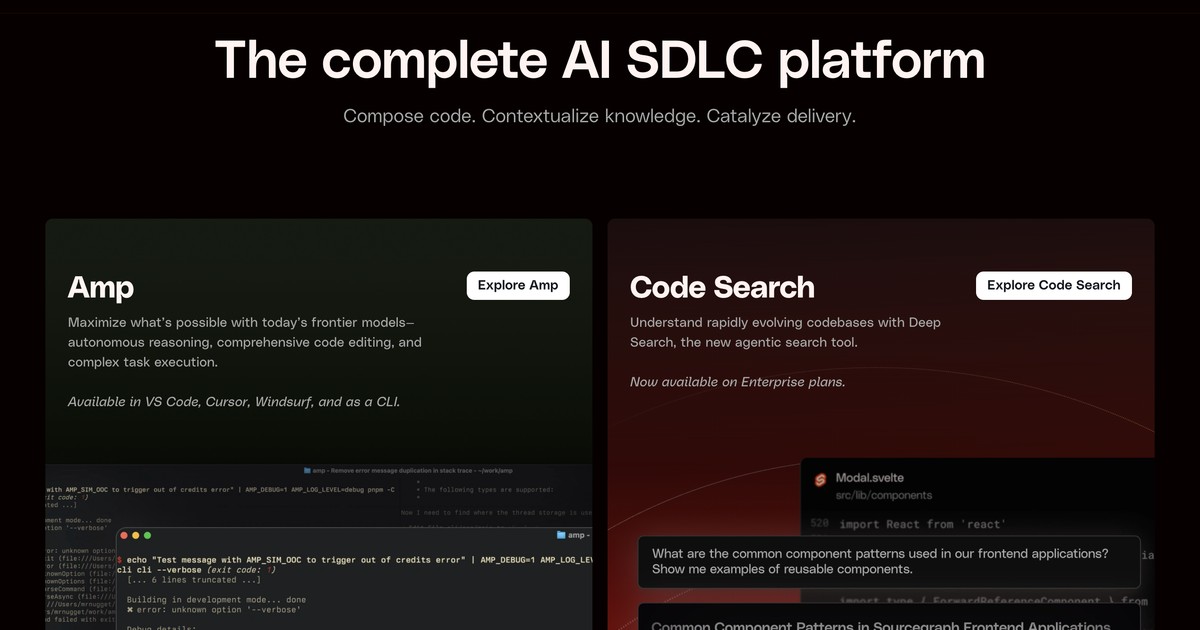1200x630 pixels.
Task: Click the yellow minimize dot in Amp terminal
Action: [137, 536]
